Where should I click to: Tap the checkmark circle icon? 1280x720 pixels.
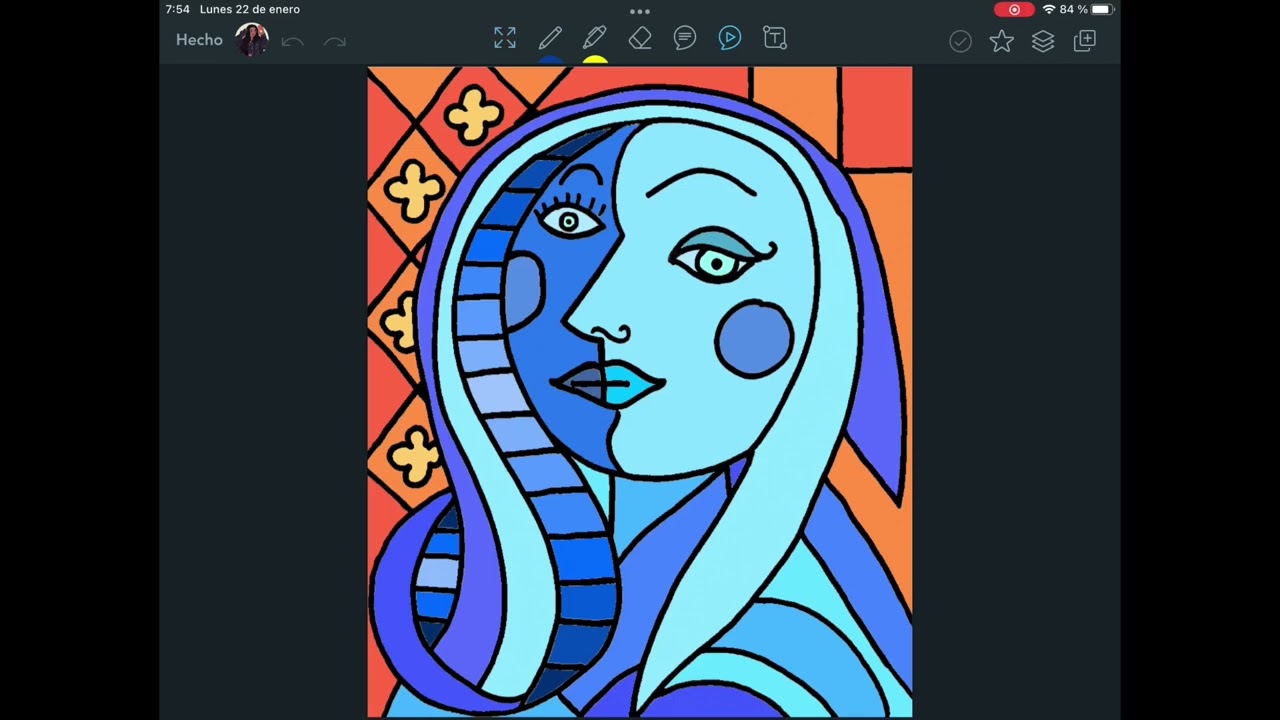(x=960, y=41)
